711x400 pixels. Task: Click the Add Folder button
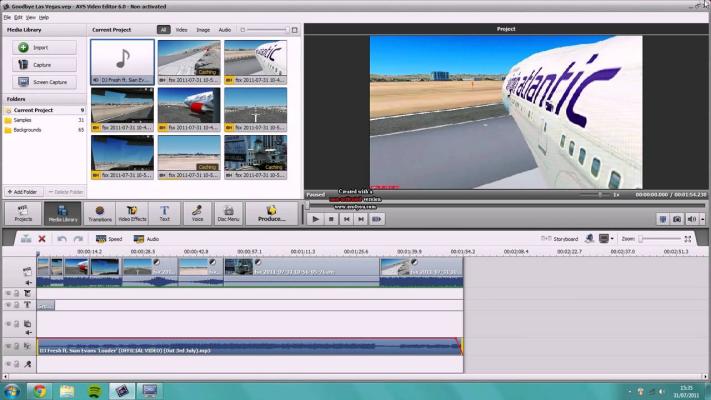23,192
